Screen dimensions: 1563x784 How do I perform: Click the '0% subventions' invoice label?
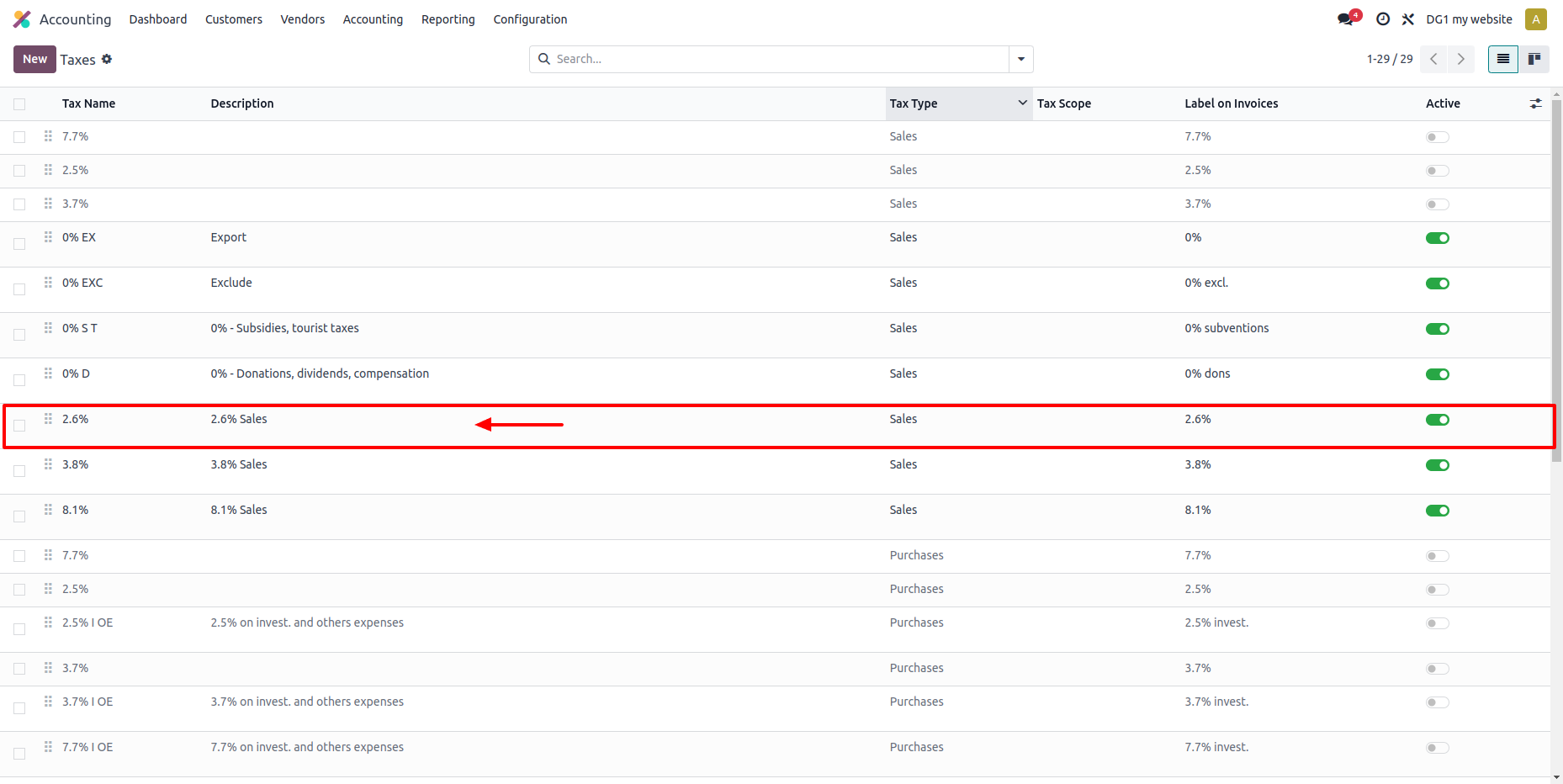tap(1227, 328)
